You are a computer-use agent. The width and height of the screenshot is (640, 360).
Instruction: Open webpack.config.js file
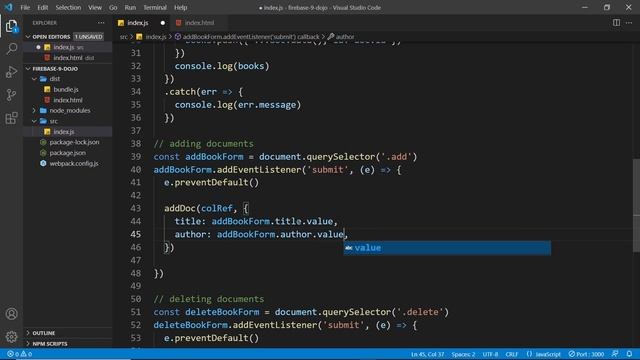point(67,164)
